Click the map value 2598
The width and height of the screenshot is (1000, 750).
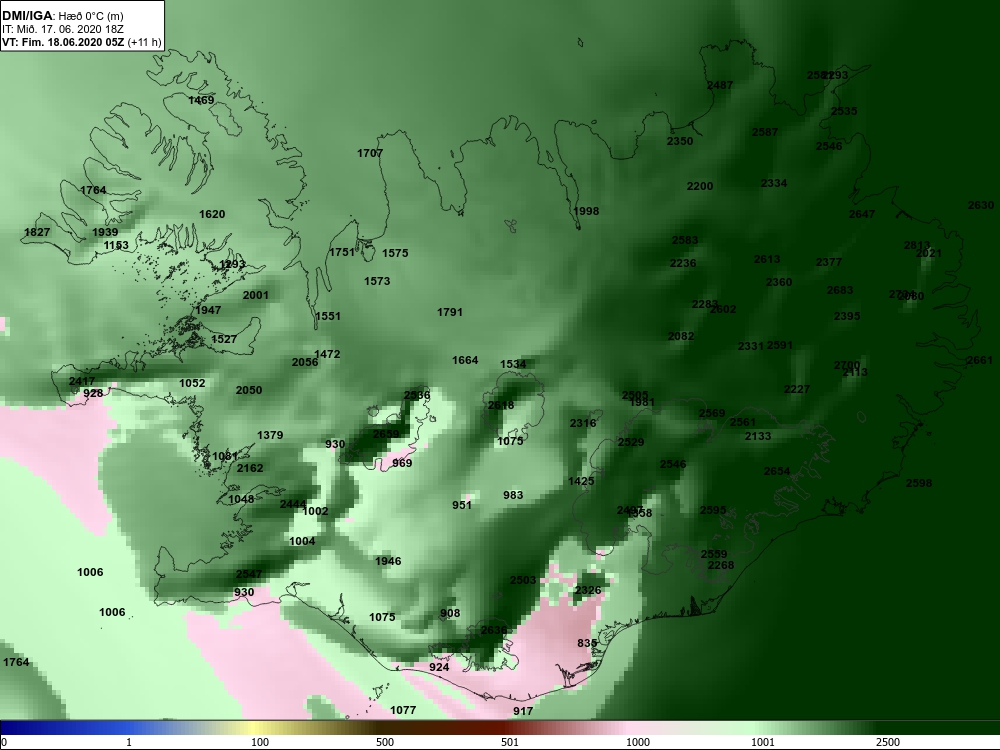[x=919, y=483]
